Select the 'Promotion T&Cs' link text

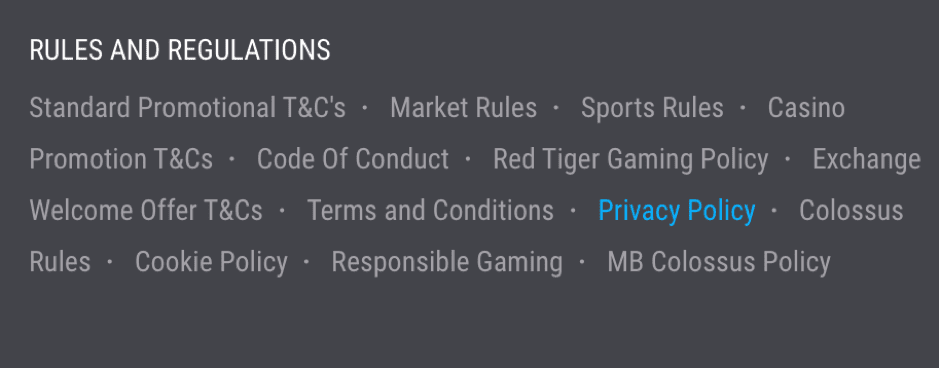(121, 159)
